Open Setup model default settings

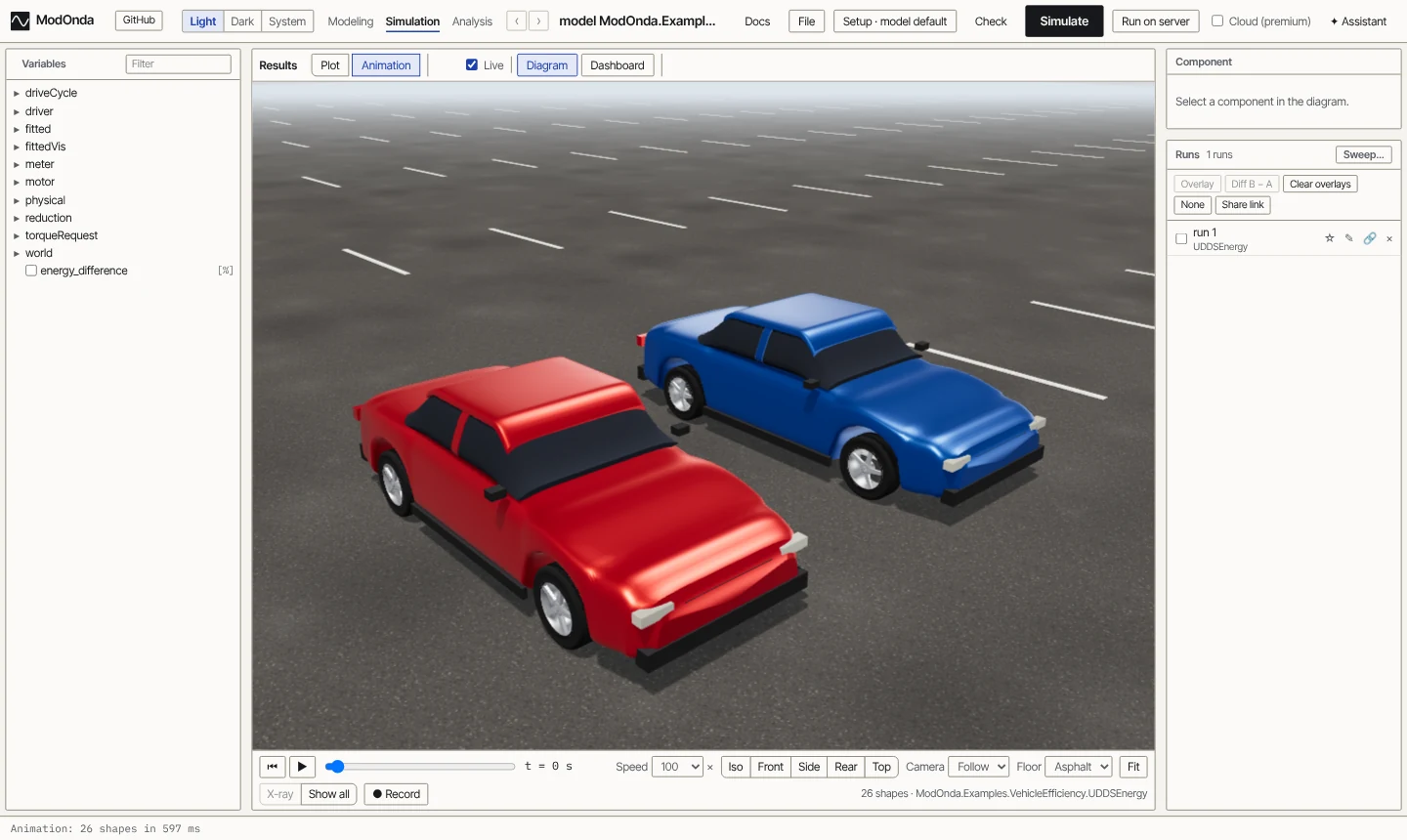point(895,21)
